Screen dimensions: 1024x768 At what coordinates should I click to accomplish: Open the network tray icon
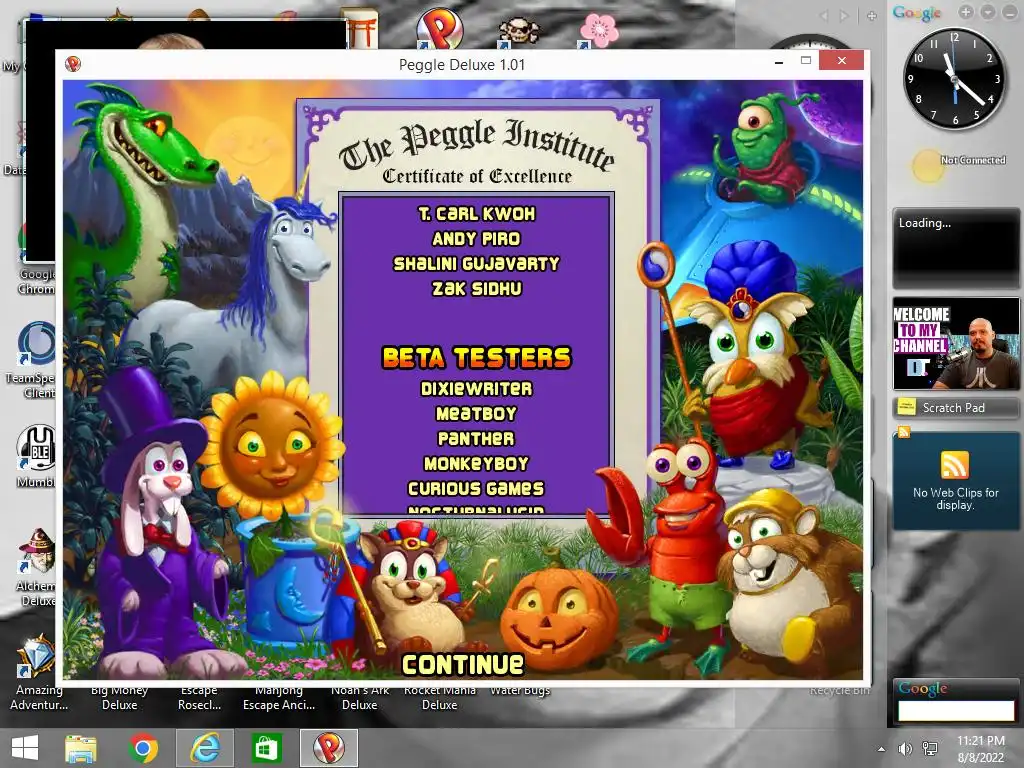click(x=930, y=749)
